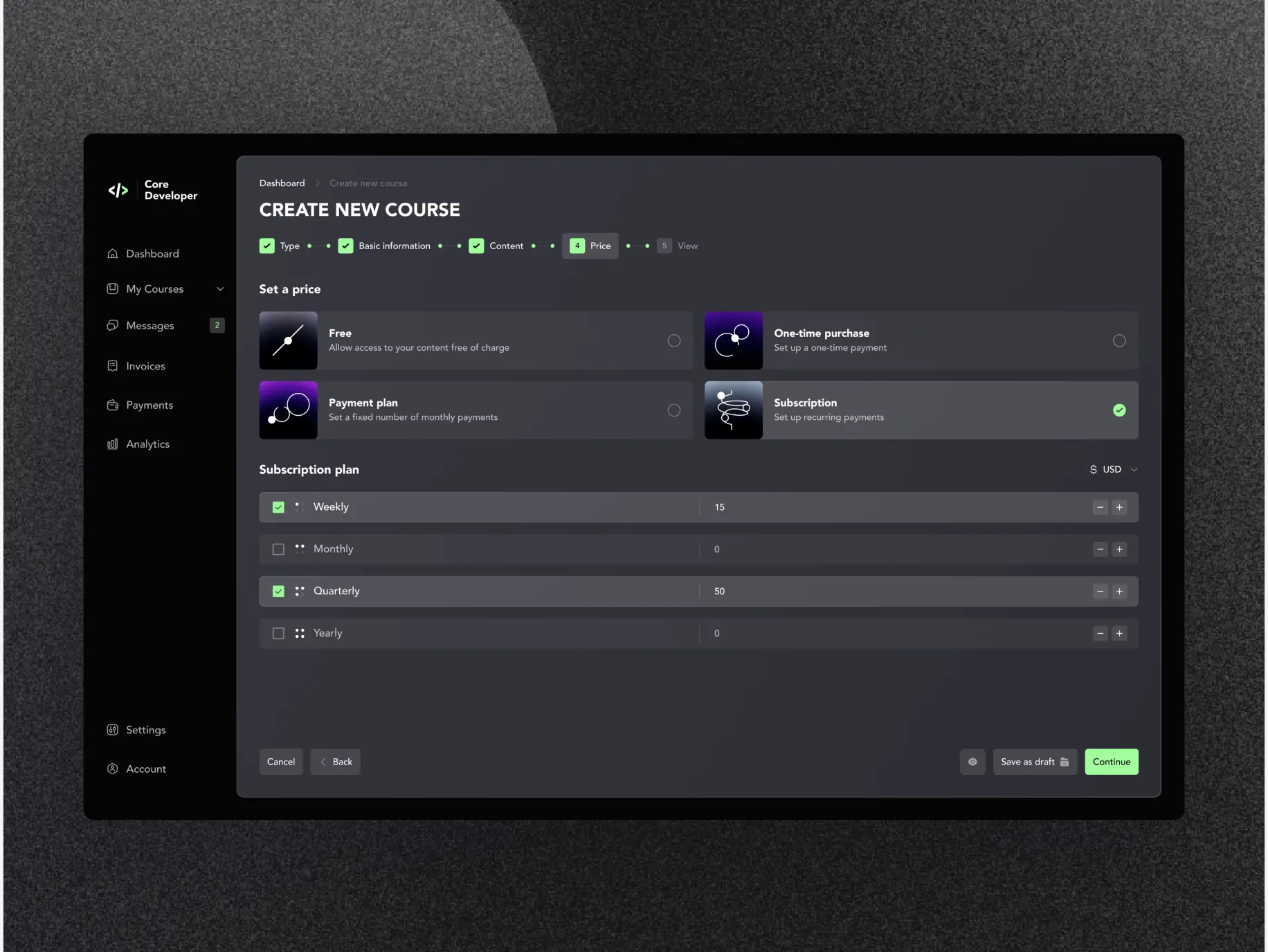The image size is (1268, 952).
Task: Click the drag handle on Quarterly row
Action: (x=300, y=592)
